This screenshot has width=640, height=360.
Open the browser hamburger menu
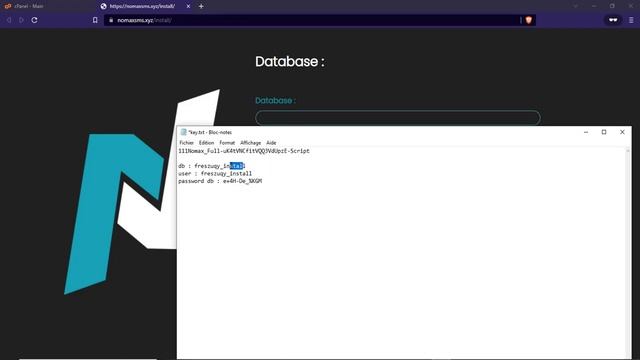click(631, 20)
